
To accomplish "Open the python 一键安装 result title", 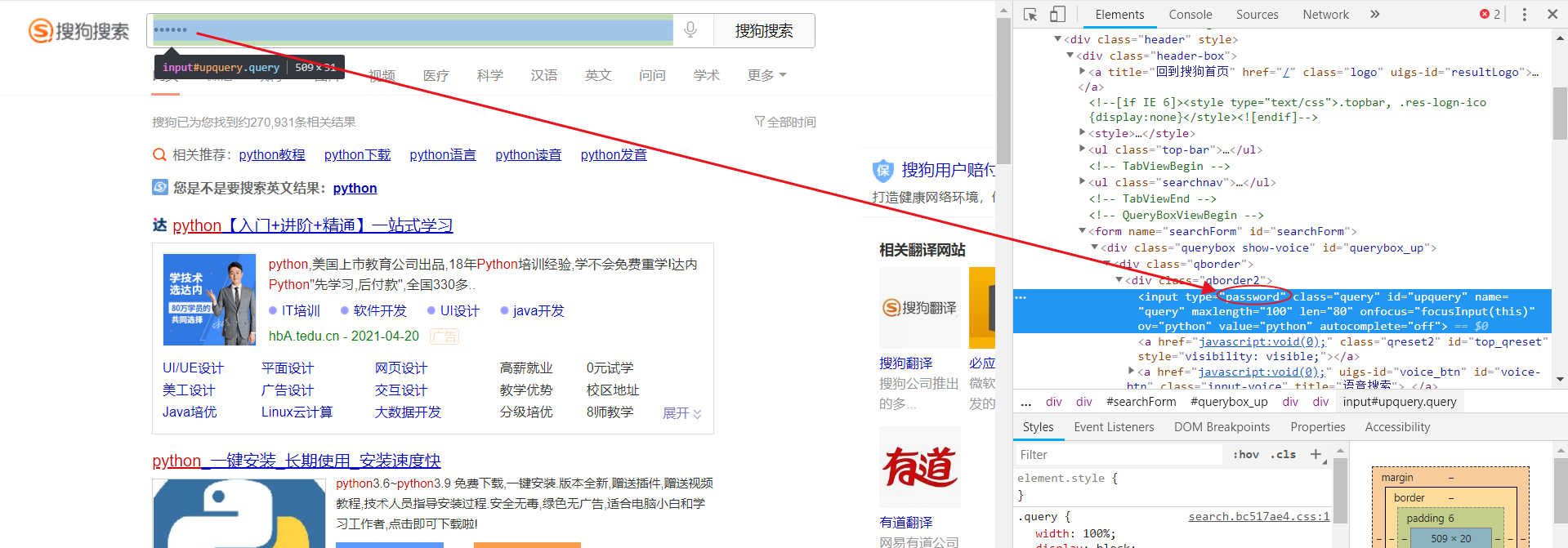I will [x=297, y=461].
